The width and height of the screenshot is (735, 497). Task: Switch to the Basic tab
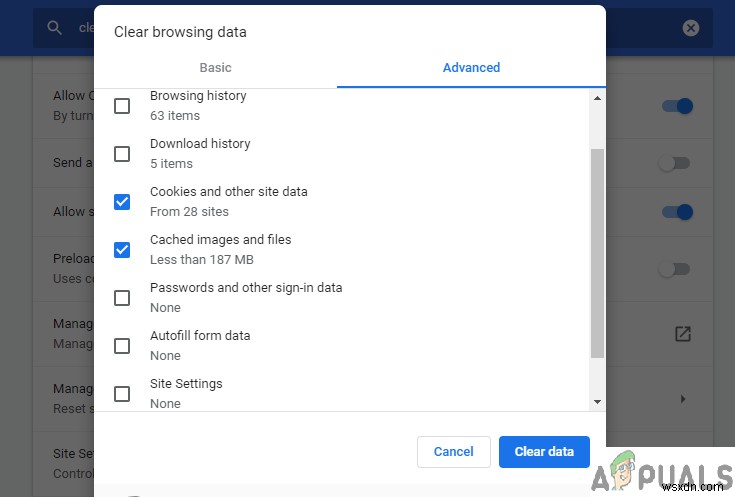pyautogui.click(x=215, y=68)
